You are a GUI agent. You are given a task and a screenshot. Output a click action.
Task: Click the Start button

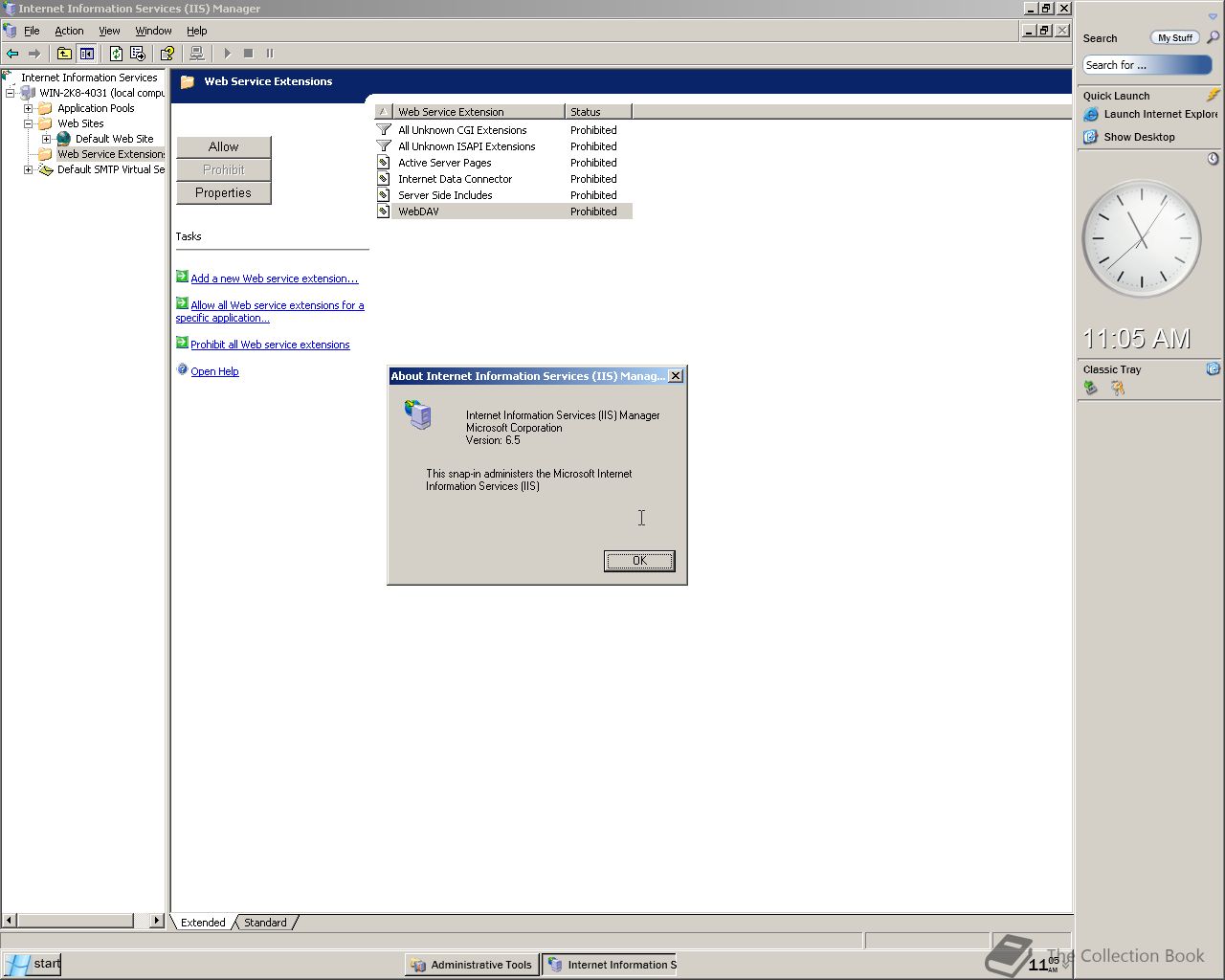(32, 964)
